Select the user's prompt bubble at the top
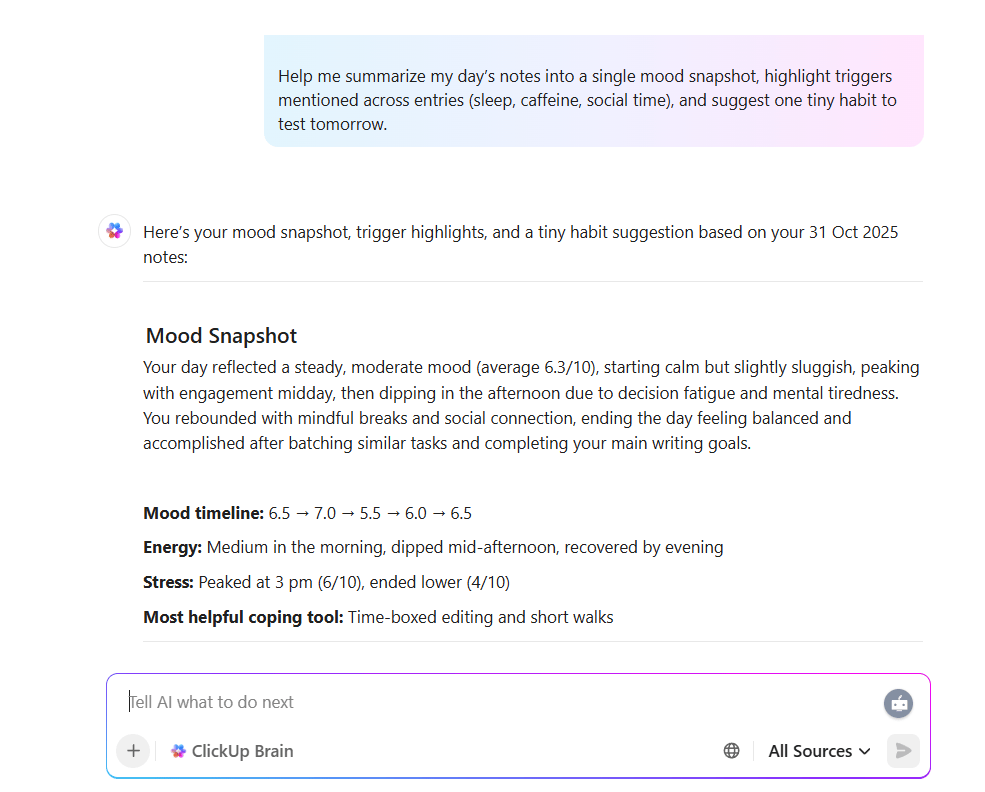Screen dimensions: 985x792 [592, 91]
